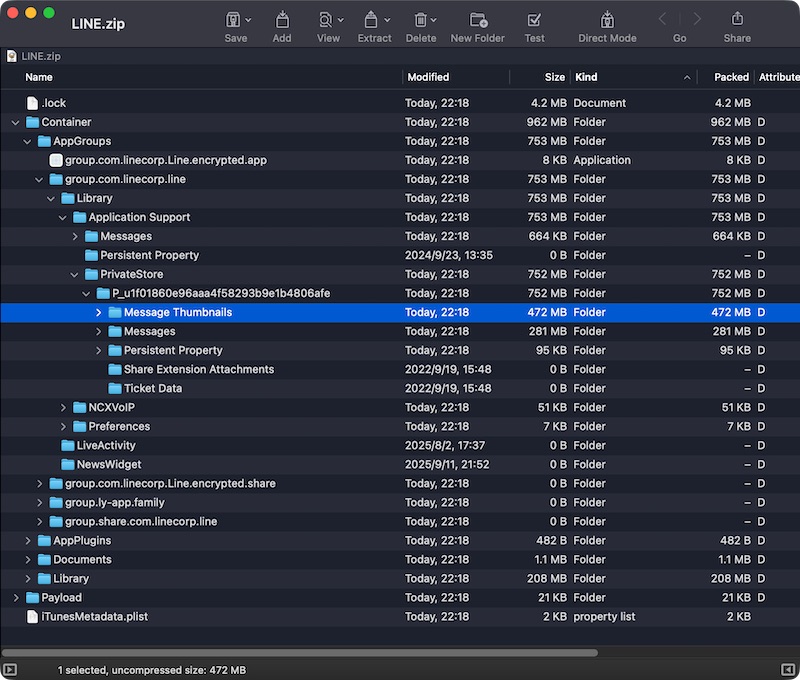Click the New Folder toolbar icon

(x=478, y=20)
